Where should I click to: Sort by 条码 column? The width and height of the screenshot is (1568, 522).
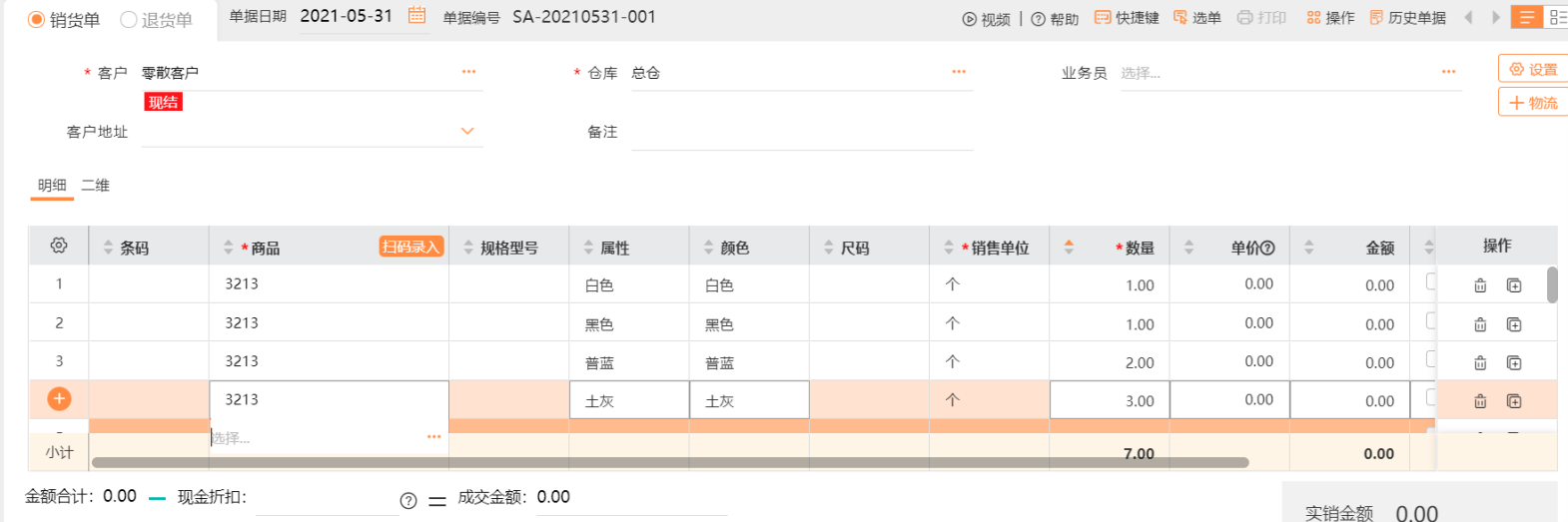click(109, 248)
